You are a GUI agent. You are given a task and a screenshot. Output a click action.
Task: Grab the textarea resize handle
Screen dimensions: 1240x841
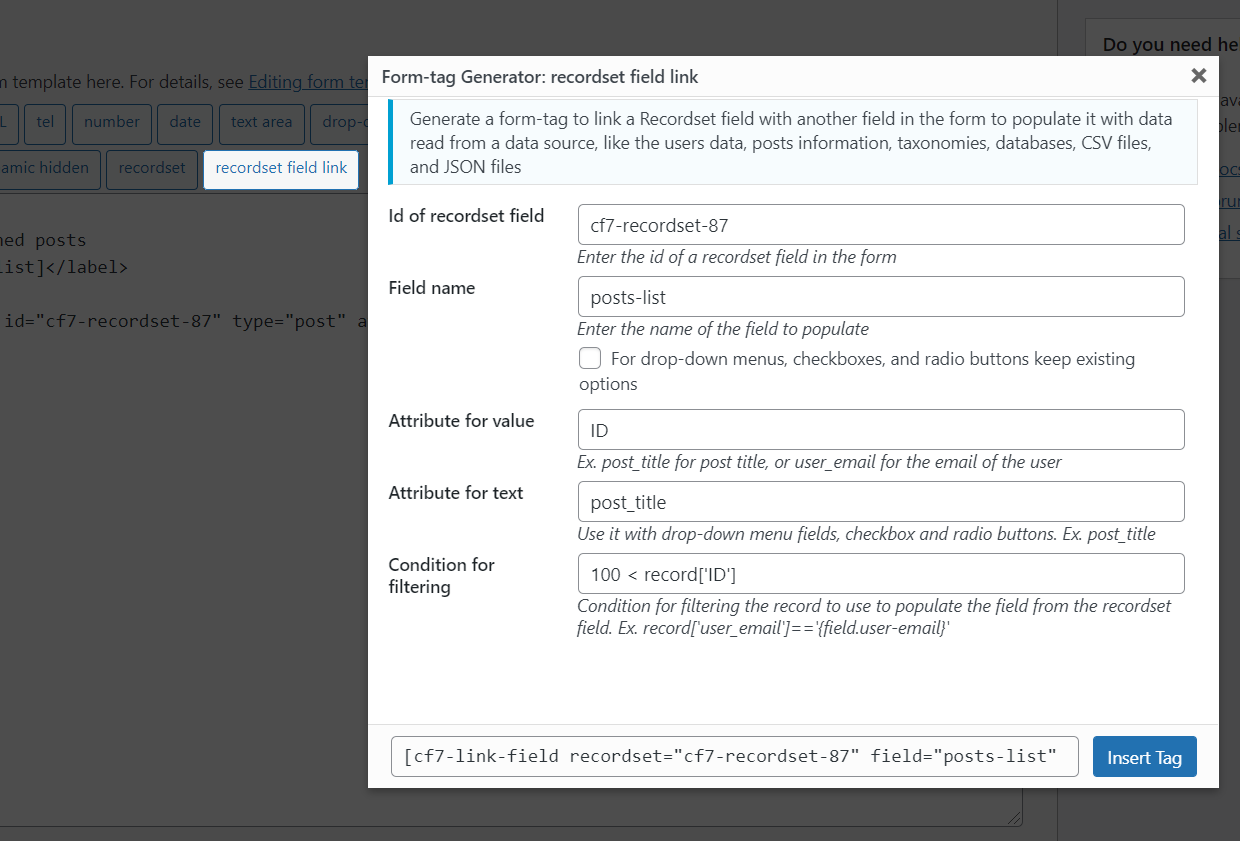tap(1014, 818)
